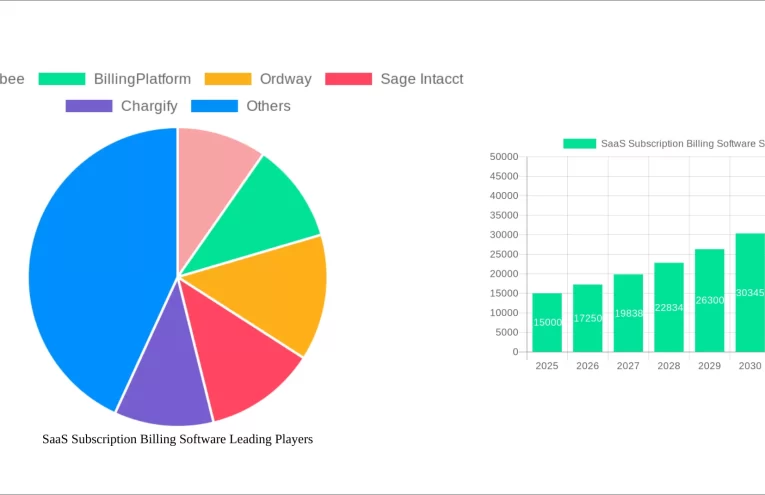Screen dimensions: 765x495
Task: Click the Ordway legend label
Action: (285, 79)
